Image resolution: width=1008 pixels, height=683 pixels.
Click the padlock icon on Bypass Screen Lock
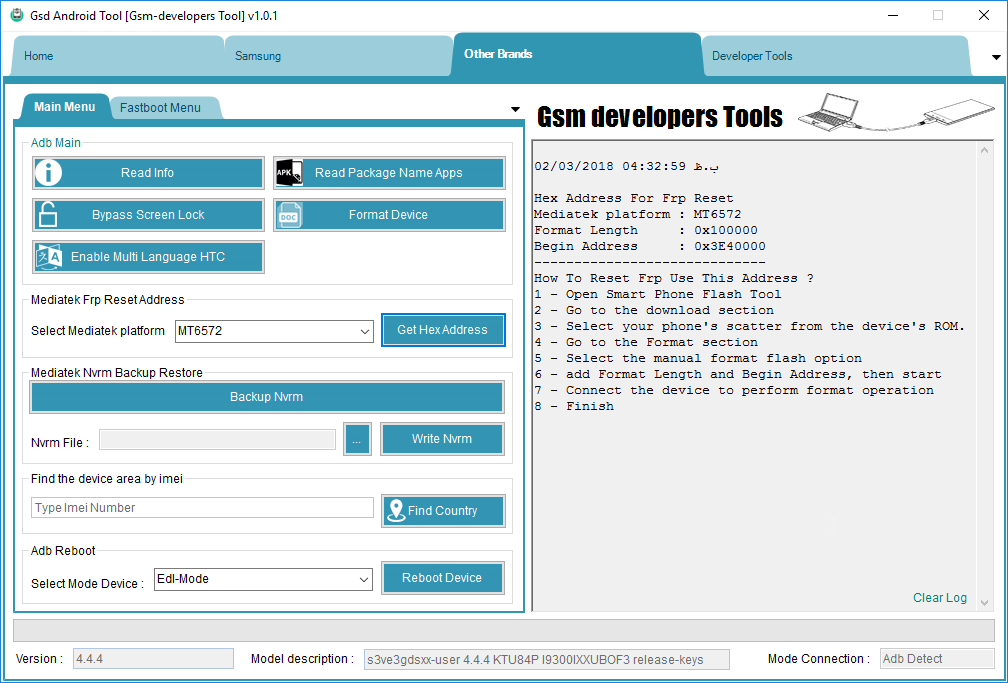(48, 214)
